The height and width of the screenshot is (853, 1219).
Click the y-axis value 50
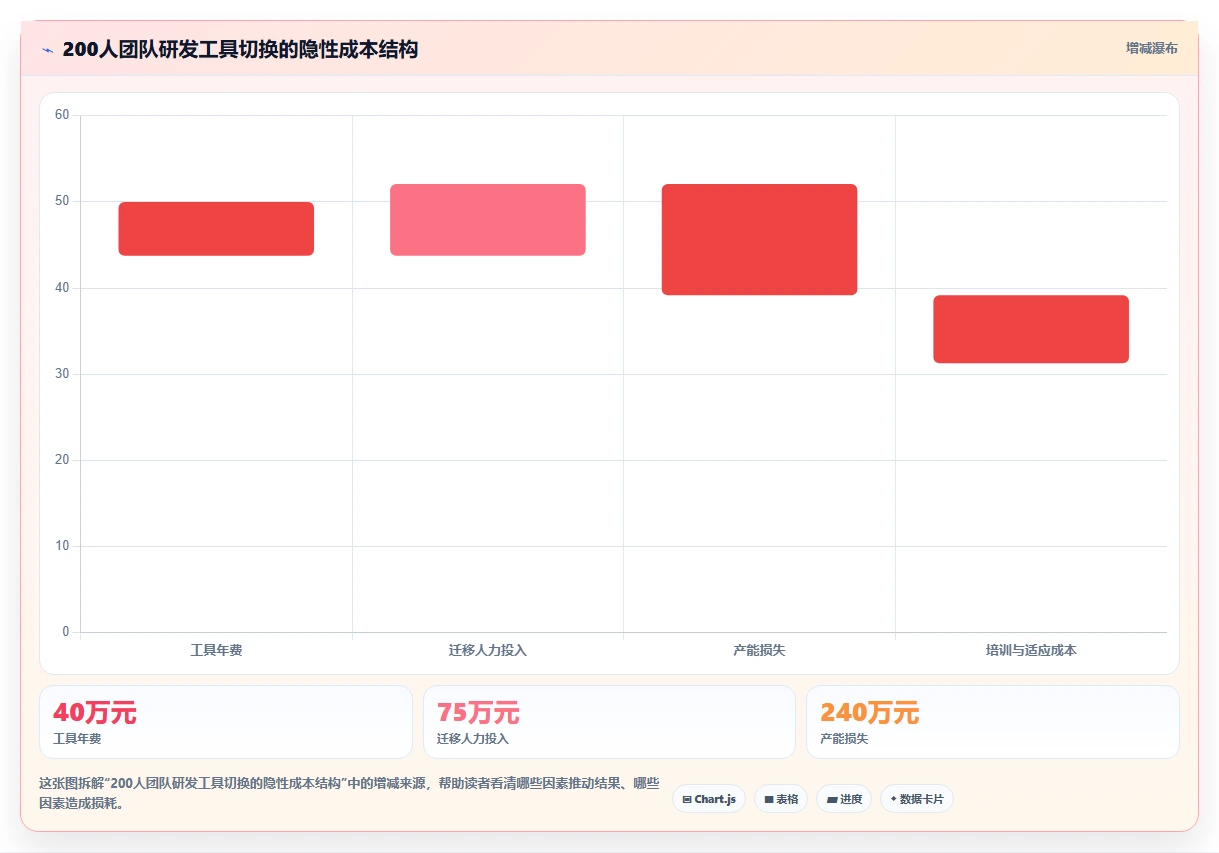click(62, 201)
